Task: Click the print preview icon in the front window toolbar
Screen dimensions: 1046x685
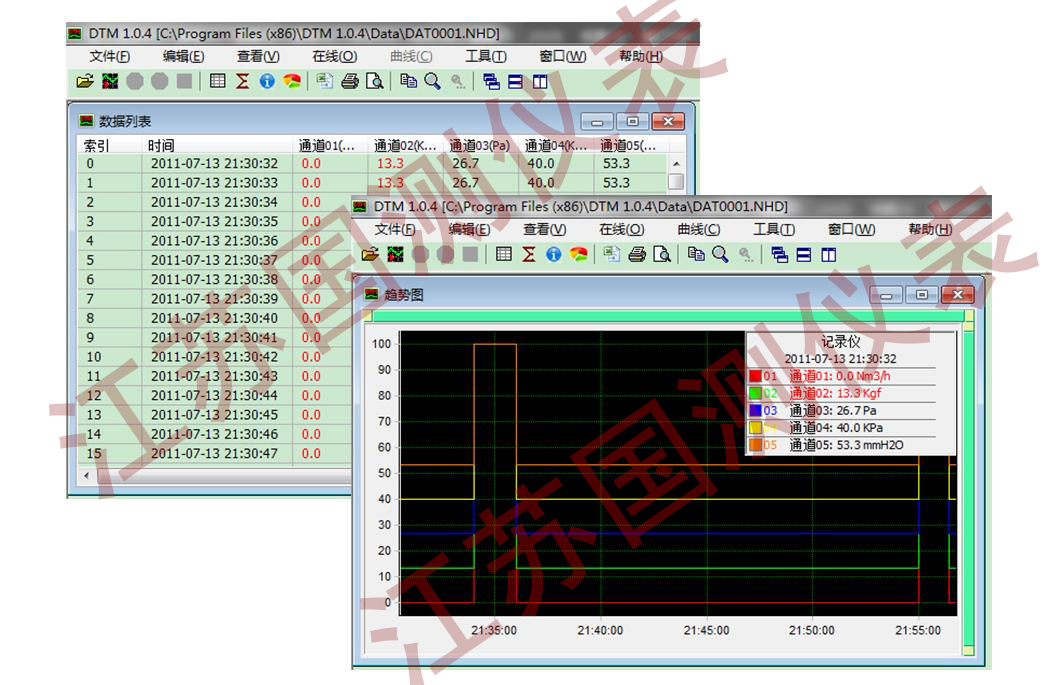Action: 662,254
